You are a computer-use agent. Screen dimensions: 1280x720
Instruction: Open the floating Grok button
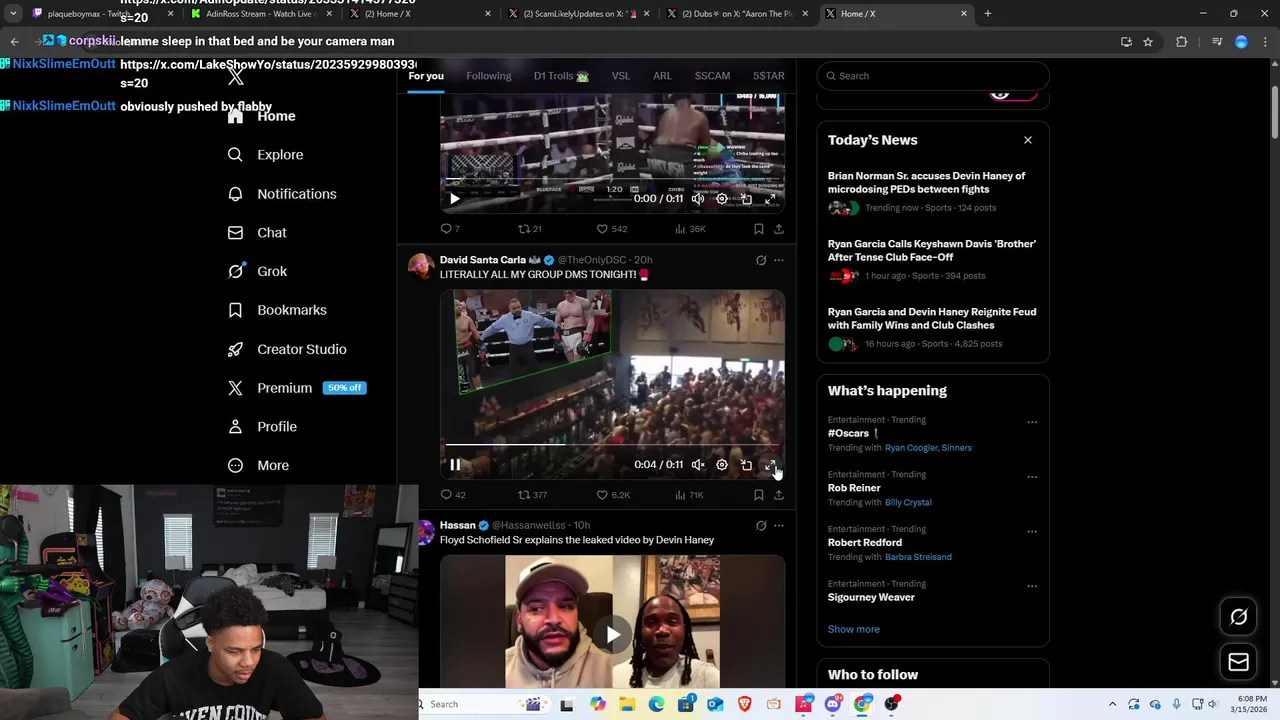tap(1238, 617)
